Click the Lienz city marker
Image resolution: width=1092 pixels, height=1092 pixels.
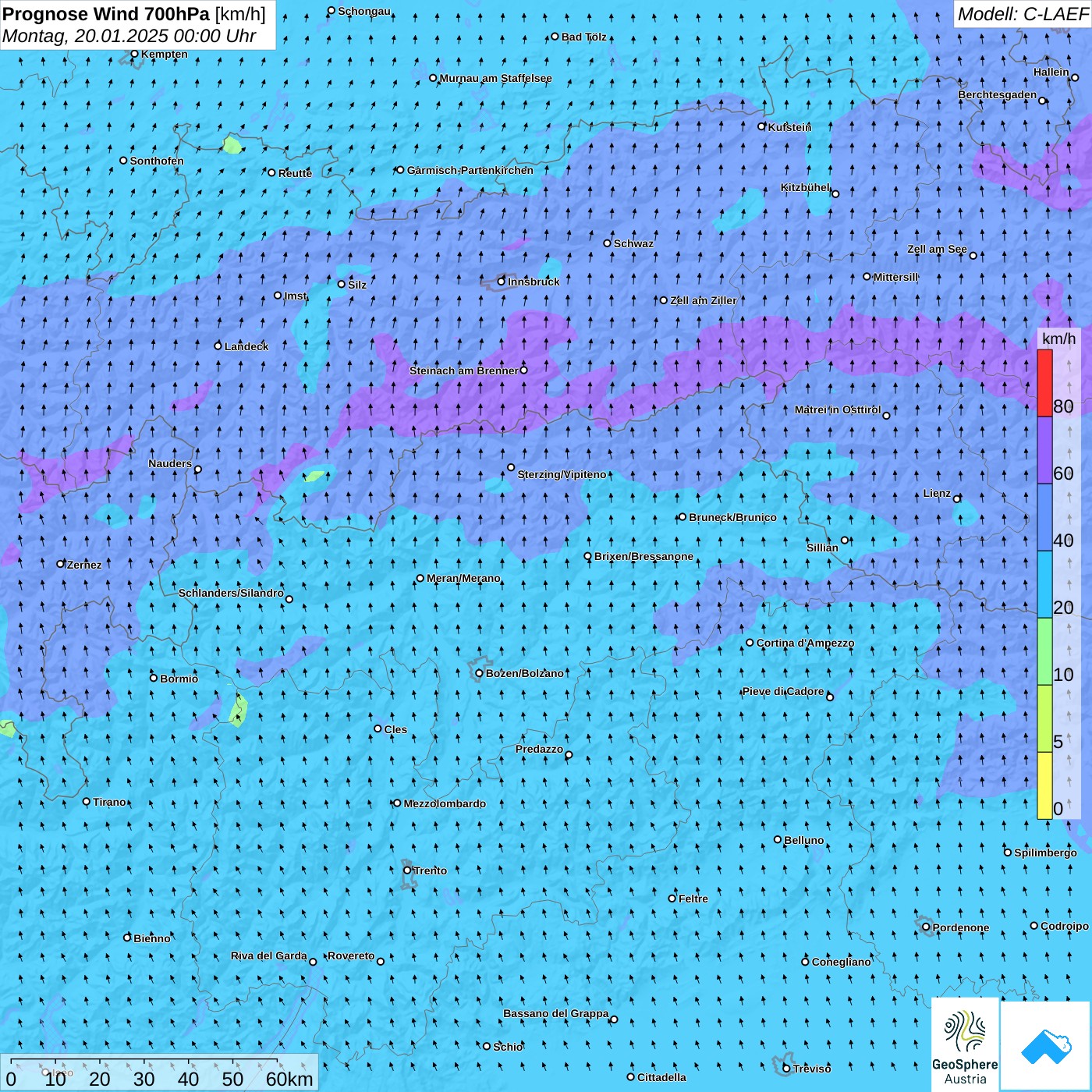957,499
